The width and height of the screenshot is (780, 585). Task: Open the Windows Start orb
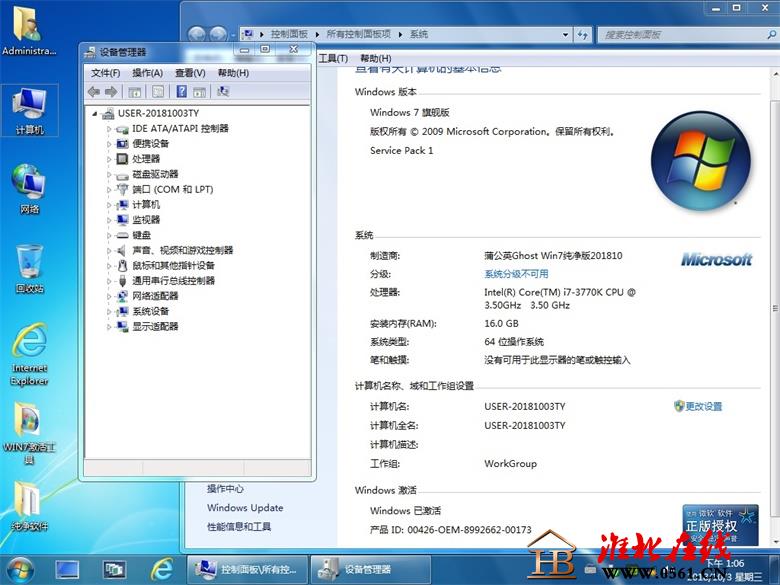coord(18,570)
